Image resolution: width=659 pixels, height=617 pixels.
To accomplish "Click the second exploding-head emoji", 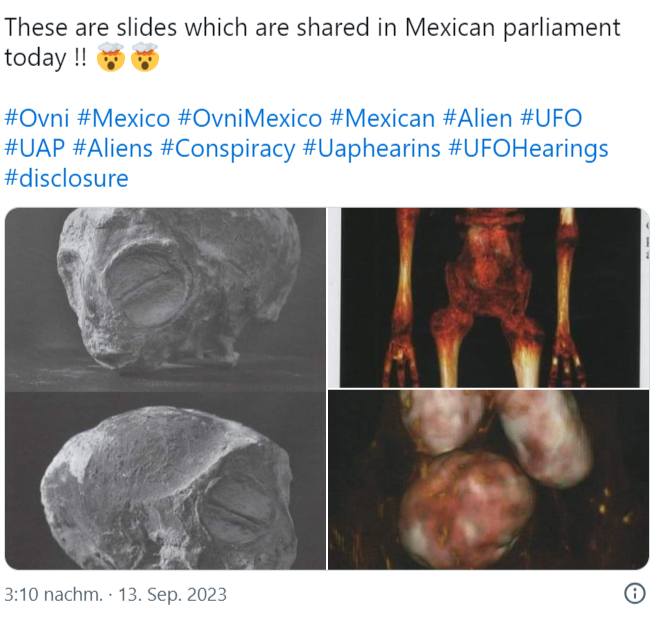I will click(145, 57).
